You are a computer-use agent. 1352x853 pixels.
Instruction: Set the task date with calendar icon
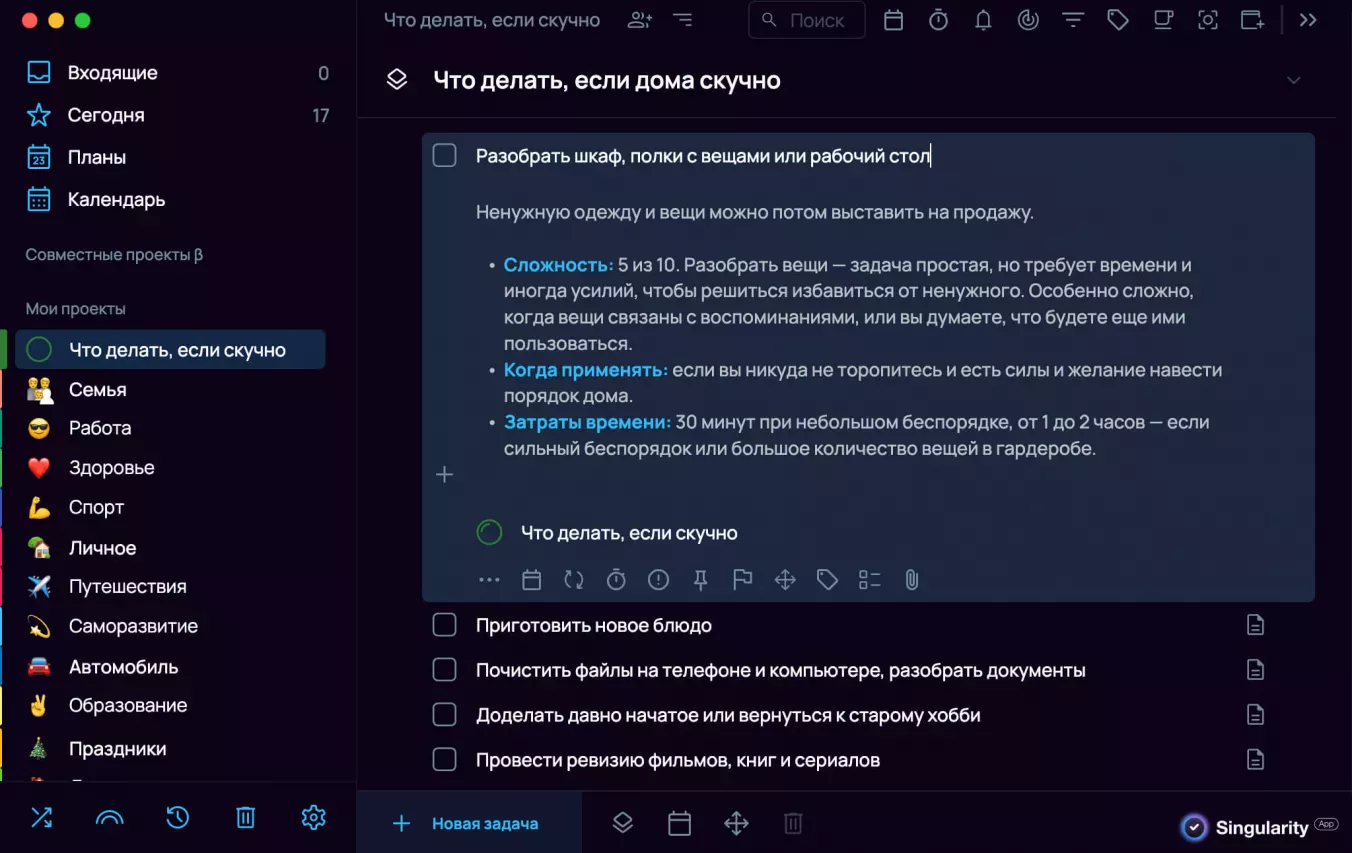[532, 580]
